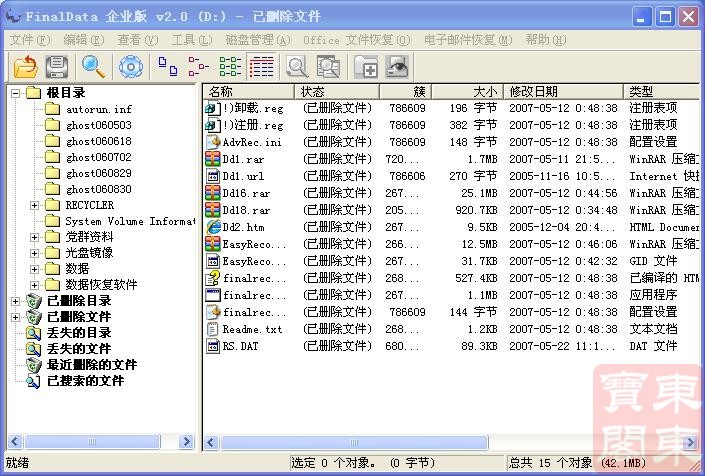The width and height of the screenshot is (705, 476).
Task: Click the blue magnifier Find icon
Action: pyautogui.click(x=94, y=67)
